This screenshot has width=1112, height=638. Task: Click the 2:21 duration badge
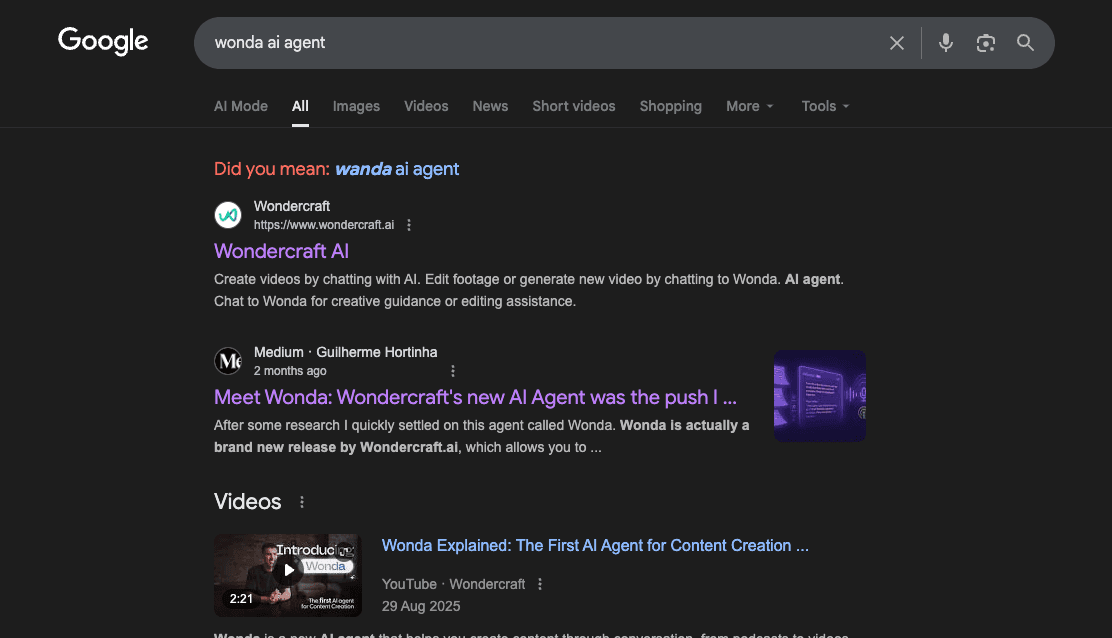pyautogui.click(x=241, y=599)
